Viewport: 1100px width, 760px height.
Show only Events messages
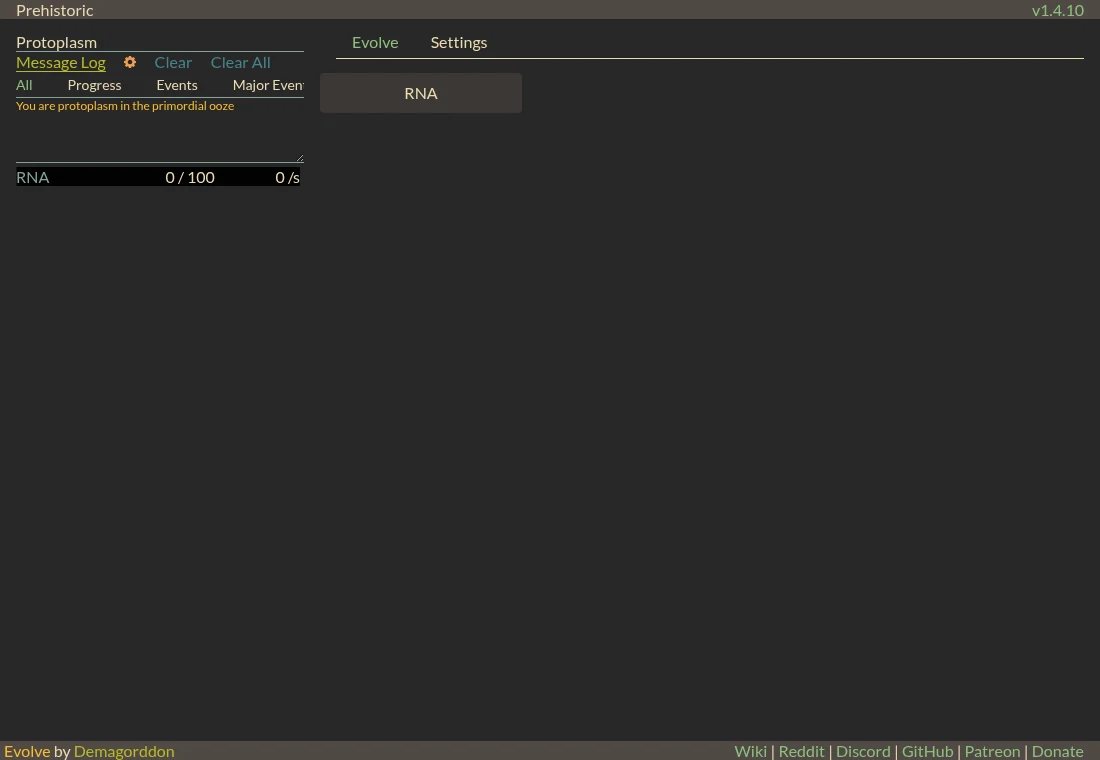point(177,85)
